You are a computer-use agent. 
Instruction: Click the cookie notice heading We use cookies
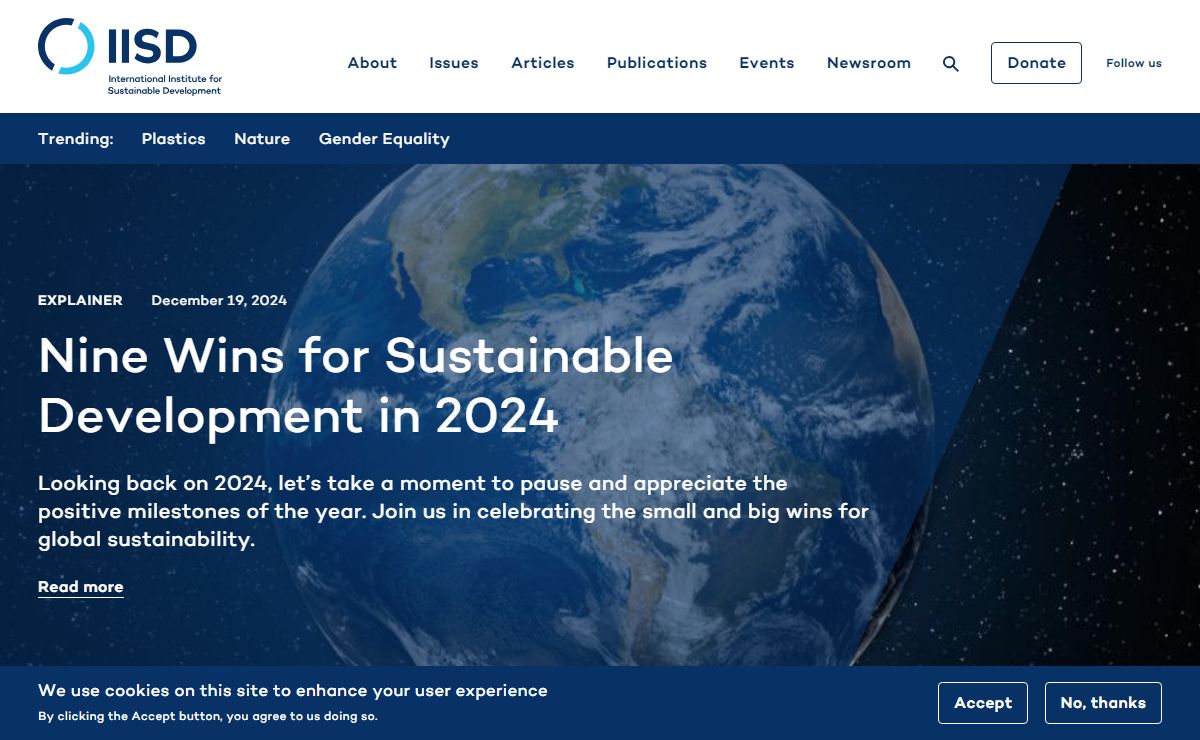coord(293,691)
